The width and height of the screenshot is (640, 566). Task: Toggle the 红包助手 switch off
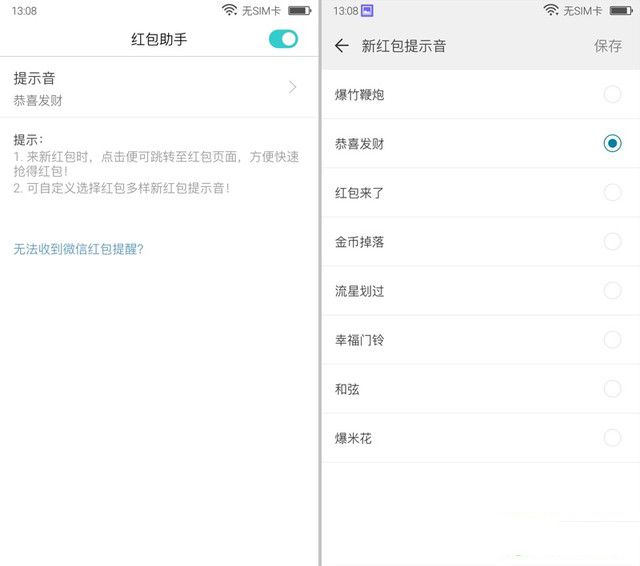[283, 39]
